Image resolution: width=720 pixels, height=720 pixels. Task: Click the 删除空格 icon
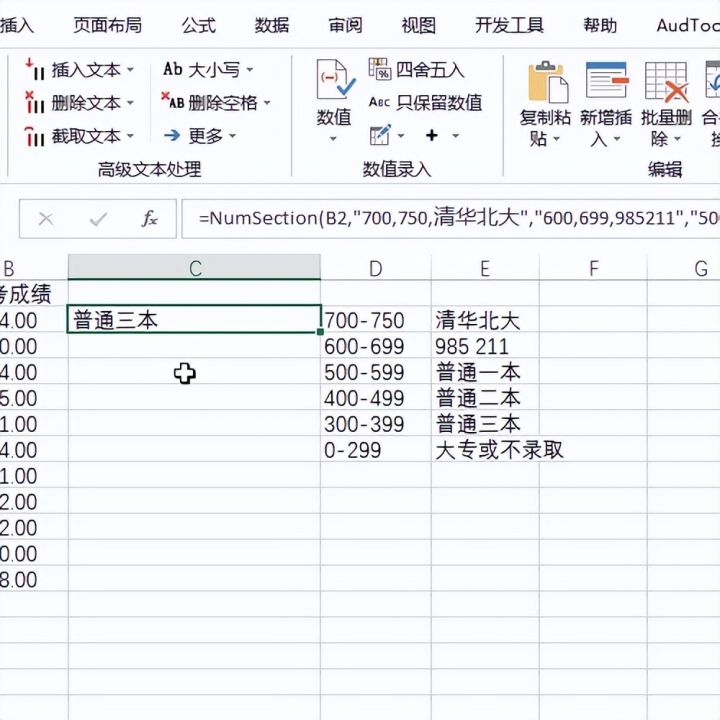click(x=173, y=101)
